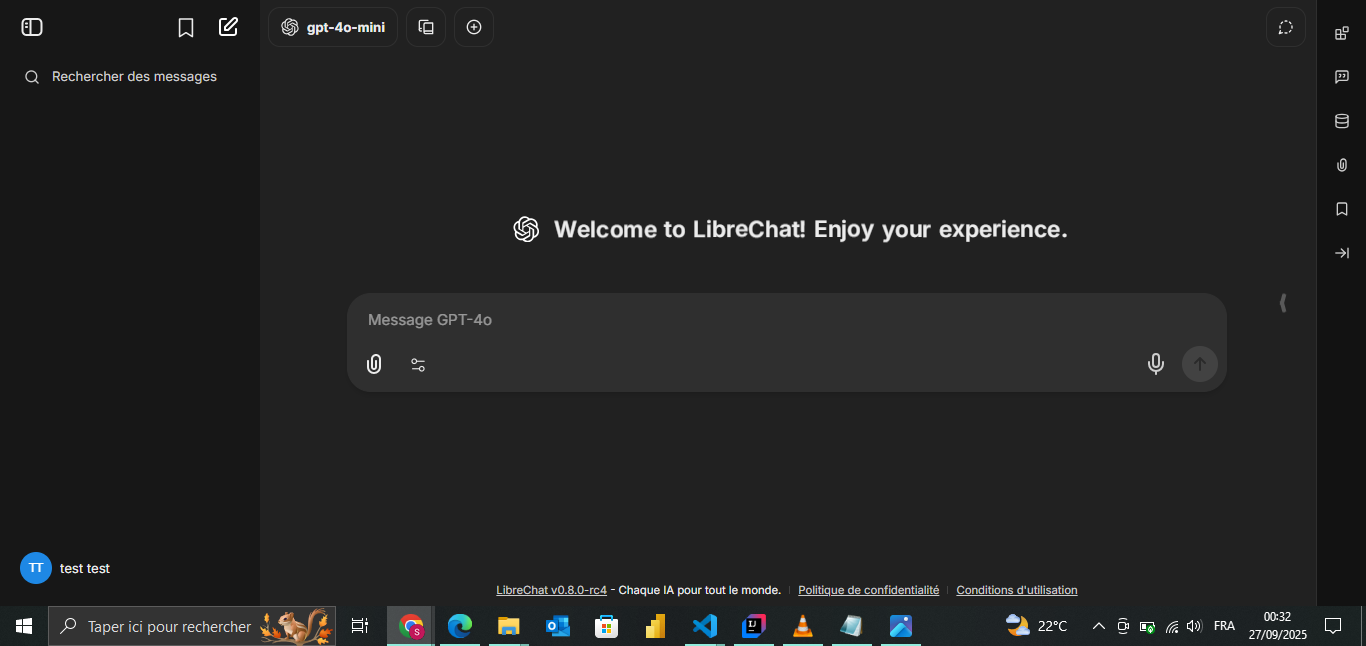Open the tools settings sliders icon

pos(418,365)
